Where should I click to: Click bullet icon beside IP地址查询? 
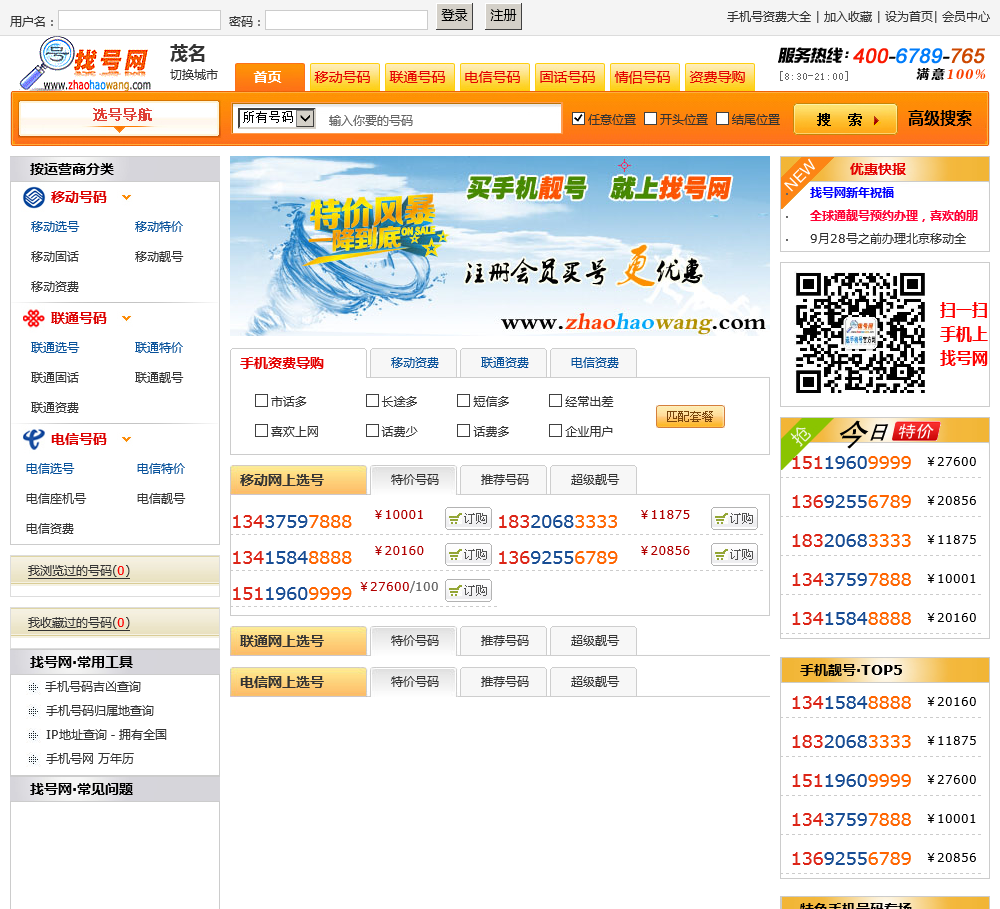[33, 735]
